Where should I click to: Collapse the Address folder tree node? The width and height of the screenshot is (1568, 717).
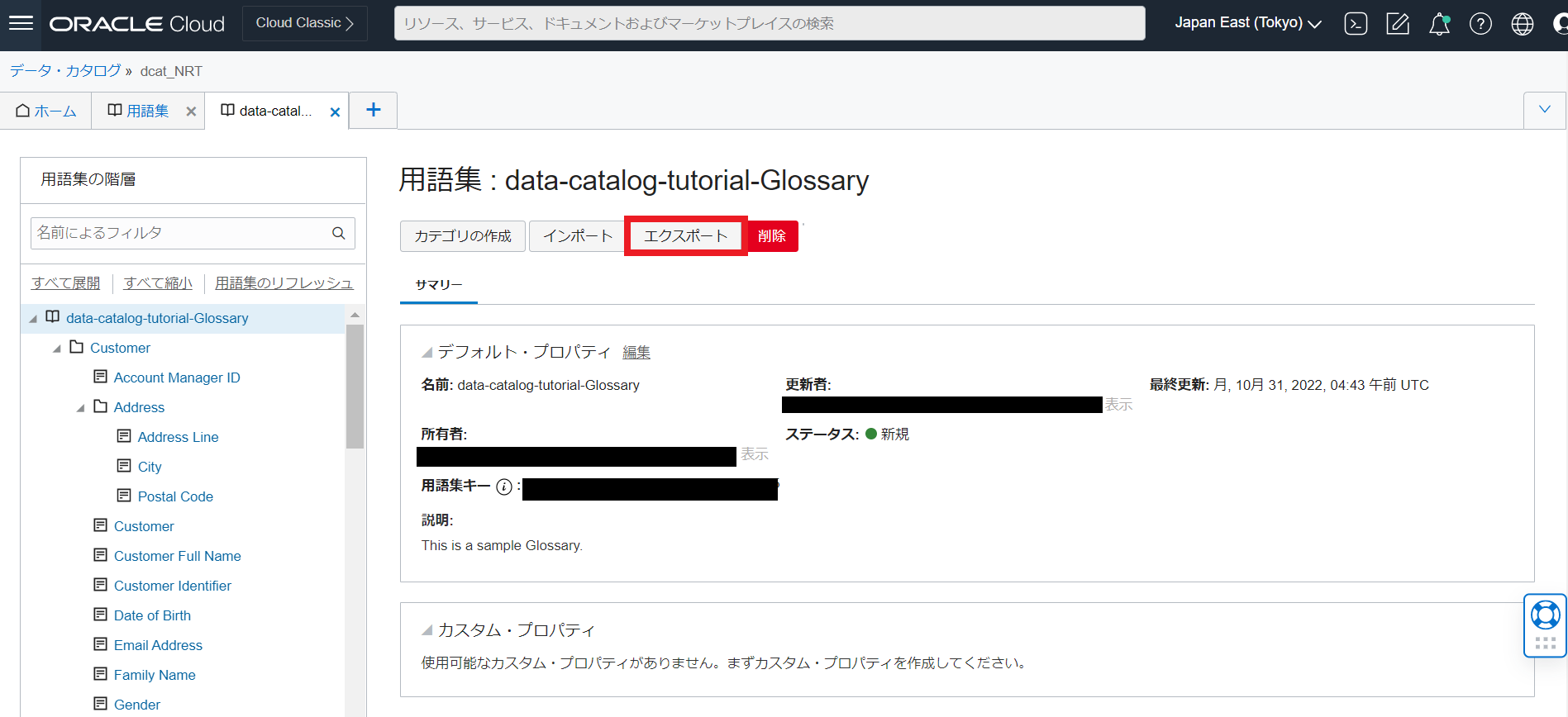(x=80, y=408)
